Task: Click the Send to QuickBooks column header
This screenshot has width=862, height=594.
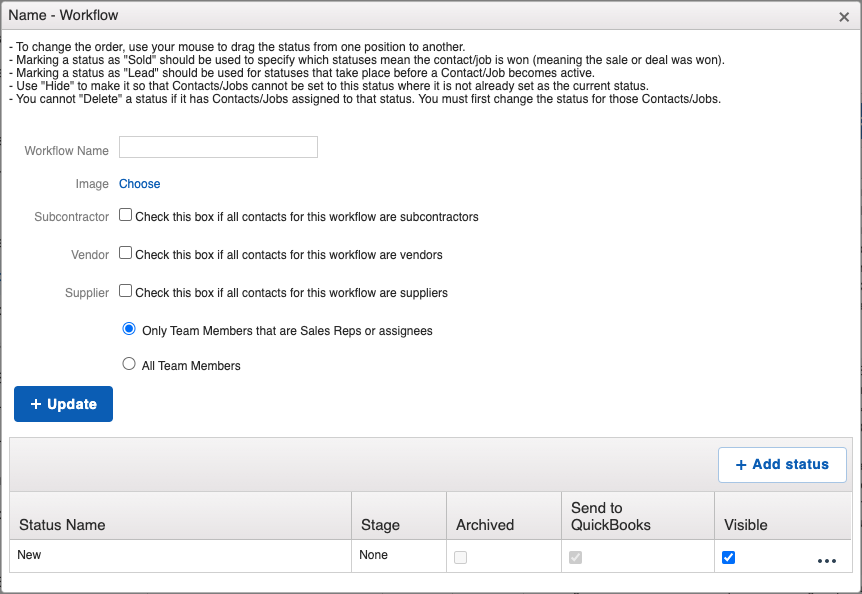Action: pyautogui.click(x=610, y=516)
